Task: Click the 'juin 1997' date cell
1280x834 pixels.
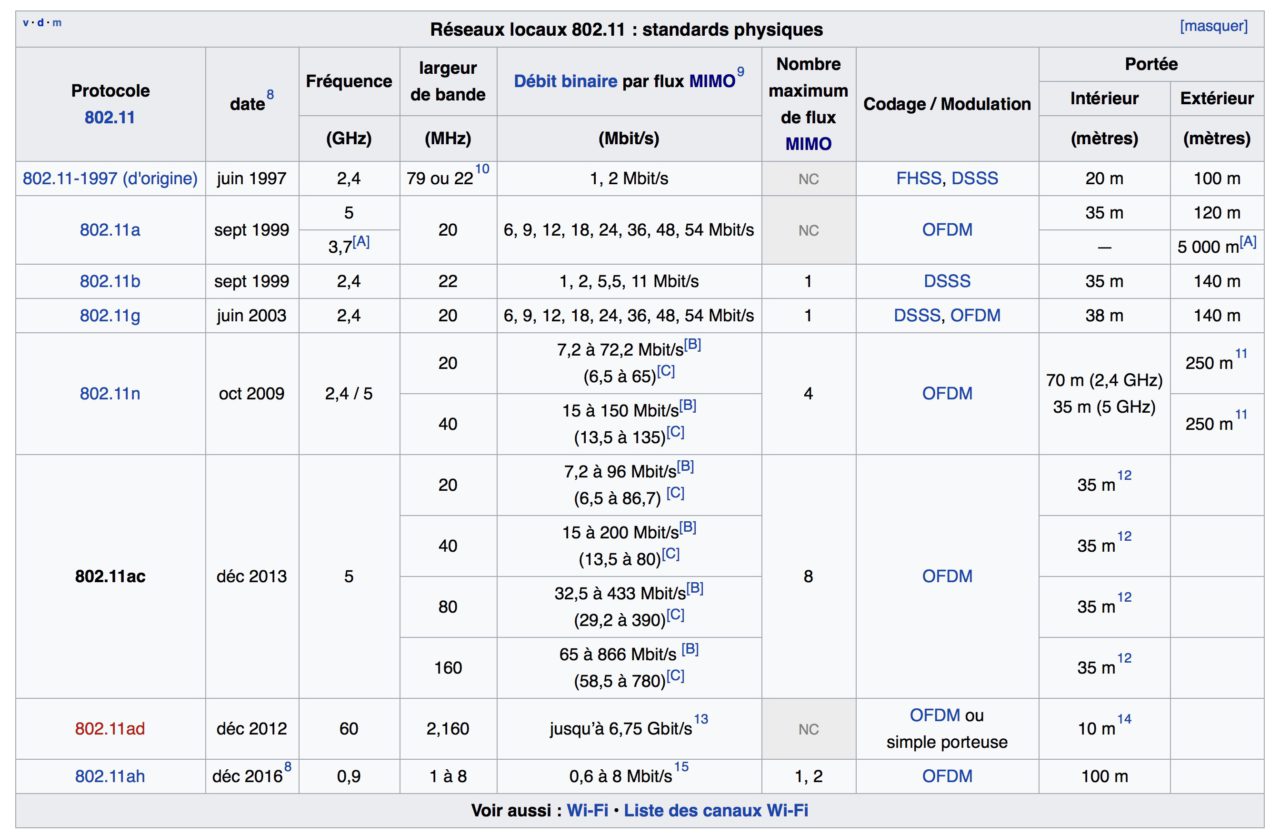Action: tap(251, 179)
